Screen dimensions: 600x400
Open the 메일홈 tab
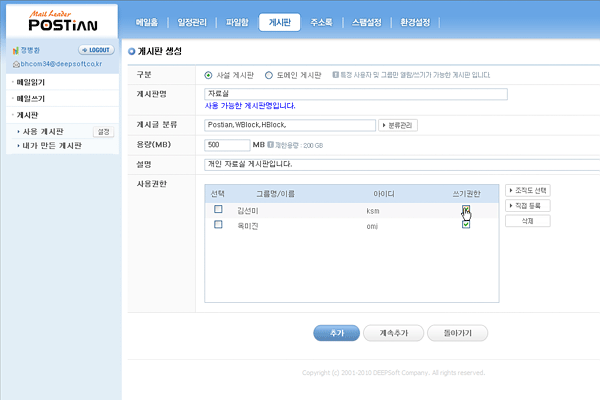pos(147,23)
